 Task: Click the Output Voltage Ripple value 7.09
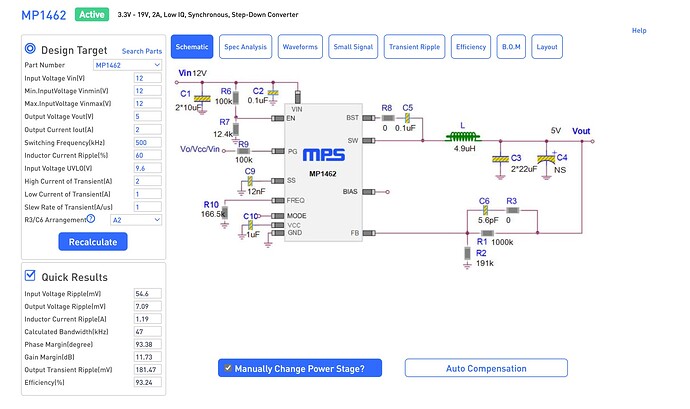pos(147,306)
